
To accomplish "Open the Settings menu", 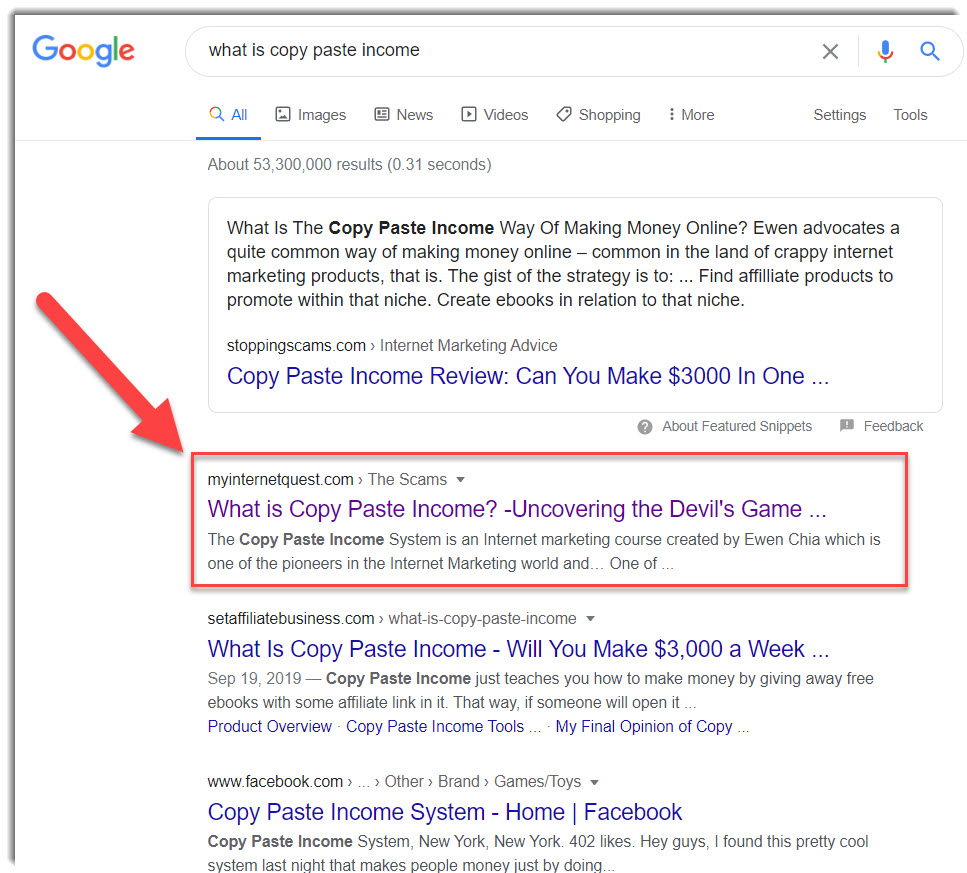I will (x=839, y=115).
